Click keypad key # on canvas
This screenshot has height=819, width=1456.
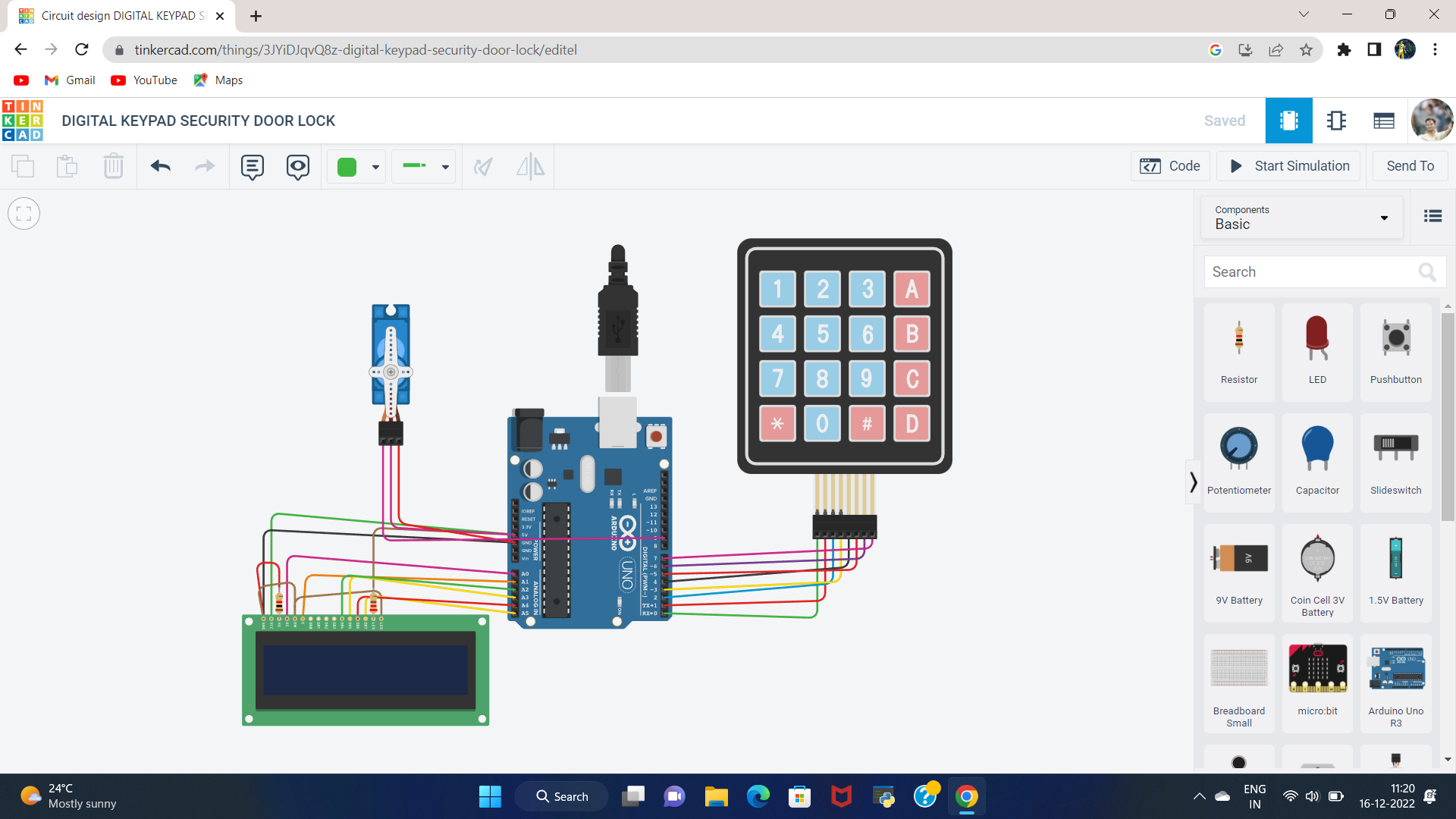pos(867,423)
